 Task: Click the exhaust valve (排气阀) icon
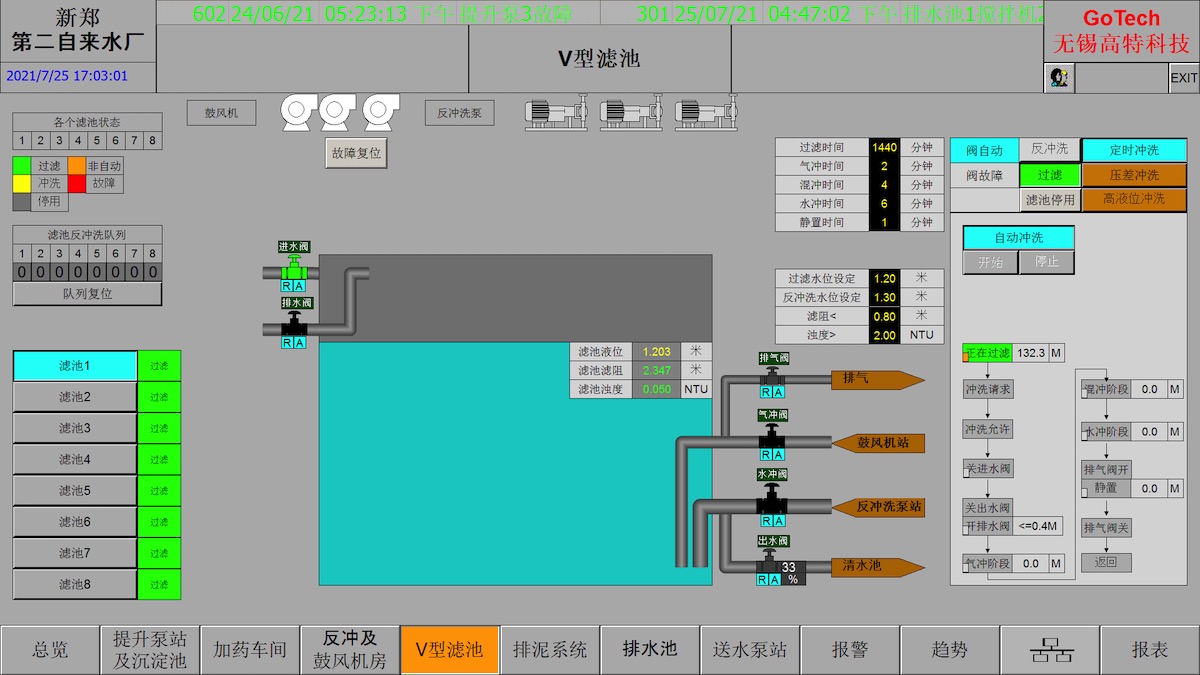[x=772, y=378]
